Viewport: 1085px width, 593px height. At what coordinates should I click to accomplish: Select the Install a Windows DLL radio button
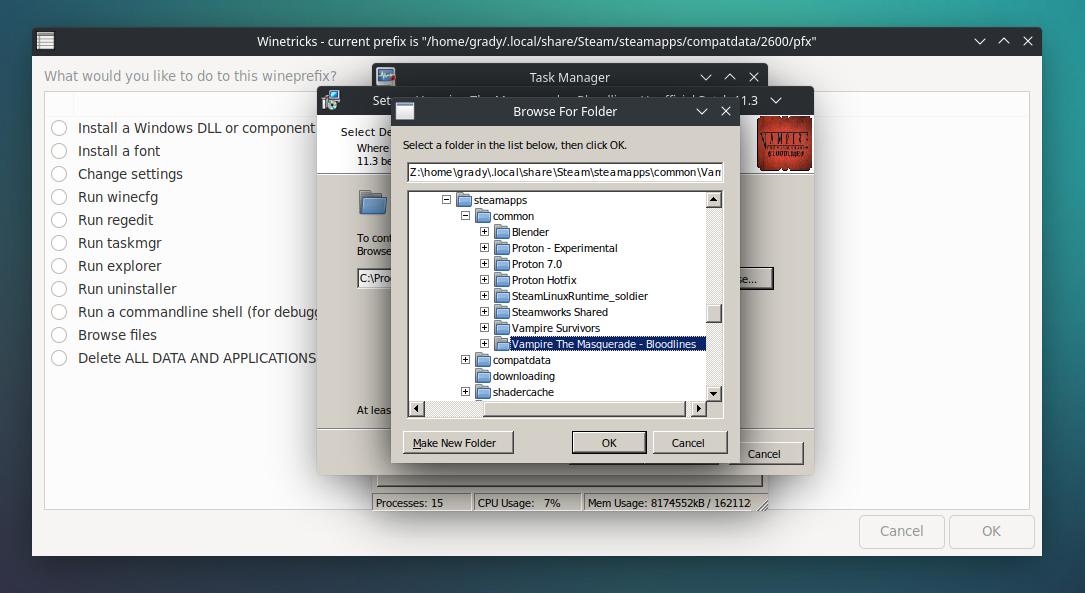click(x=60, y=128)
